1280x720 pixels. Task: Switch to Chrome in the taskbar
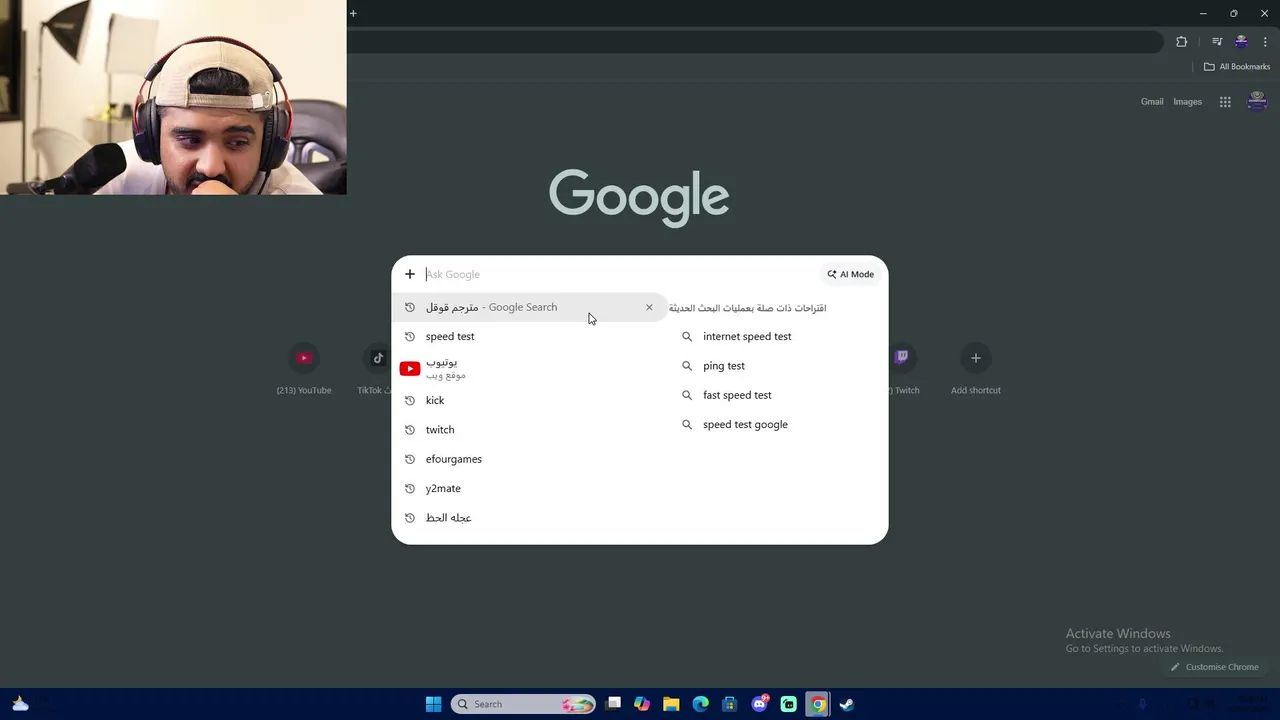[818, 704]
